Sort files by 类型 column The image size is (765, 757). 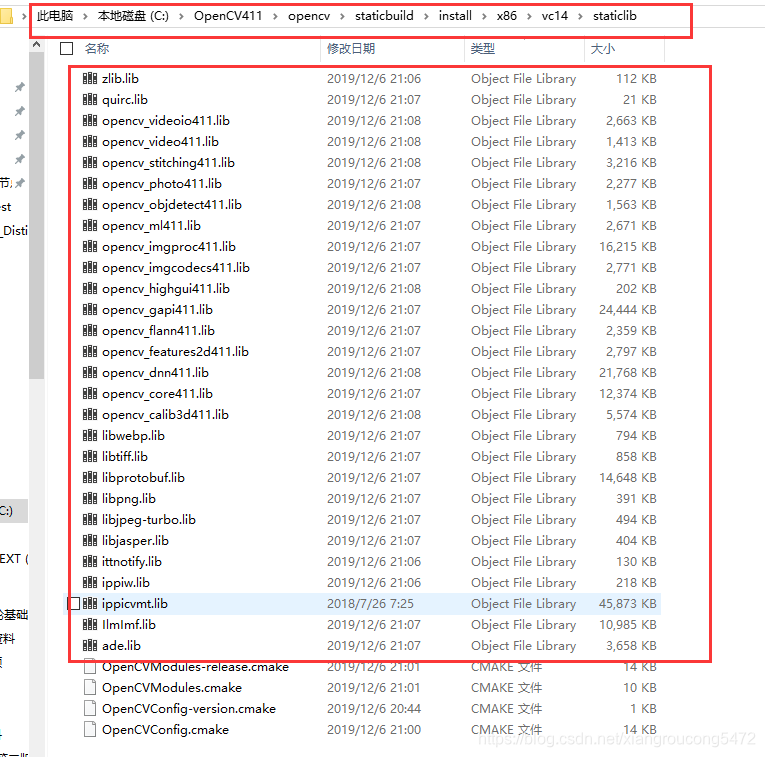(483, 48)
